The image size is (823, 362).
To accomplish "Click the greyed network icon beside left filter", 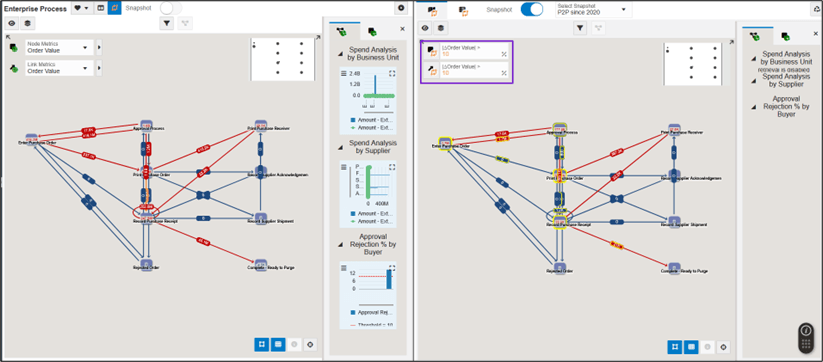I will [x=185, y=23].
